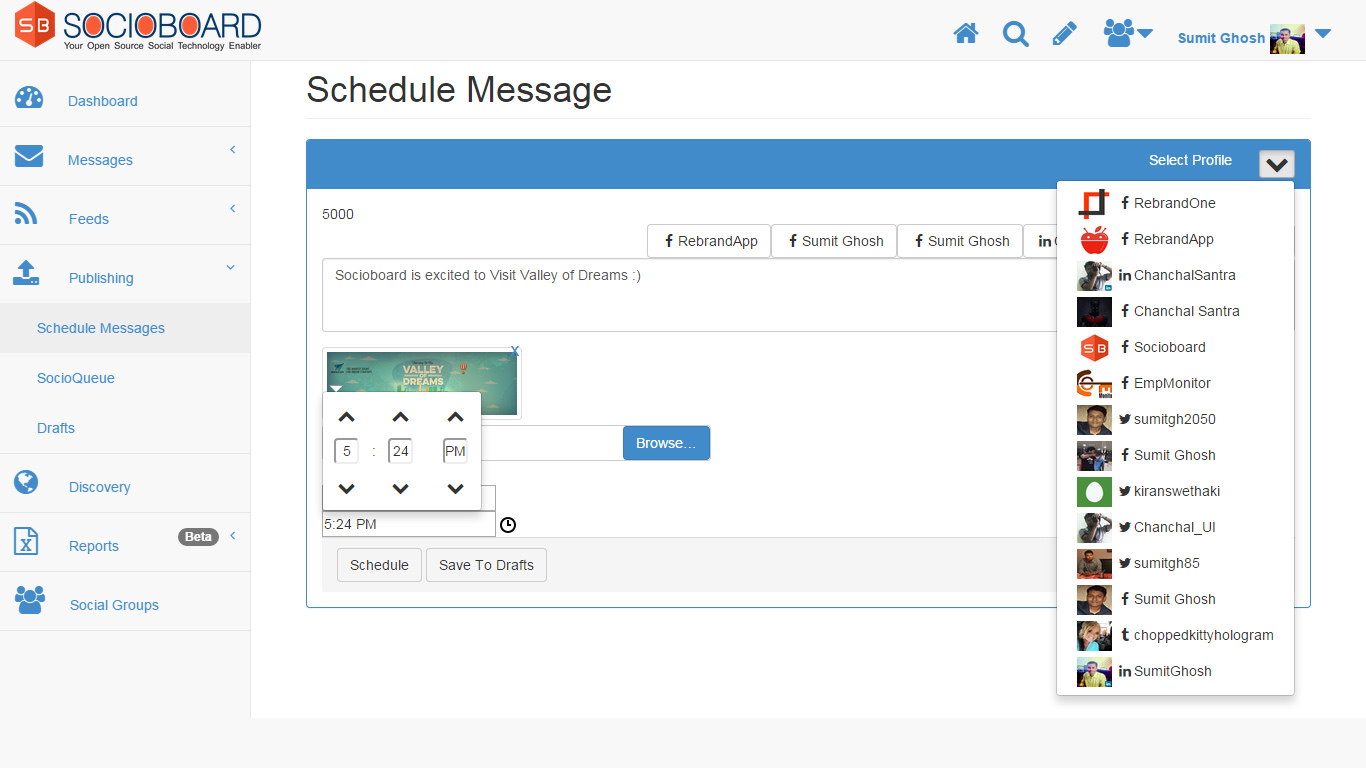Click the Social Groups people icon
The image size is (1366, 768).
[30, 600]
